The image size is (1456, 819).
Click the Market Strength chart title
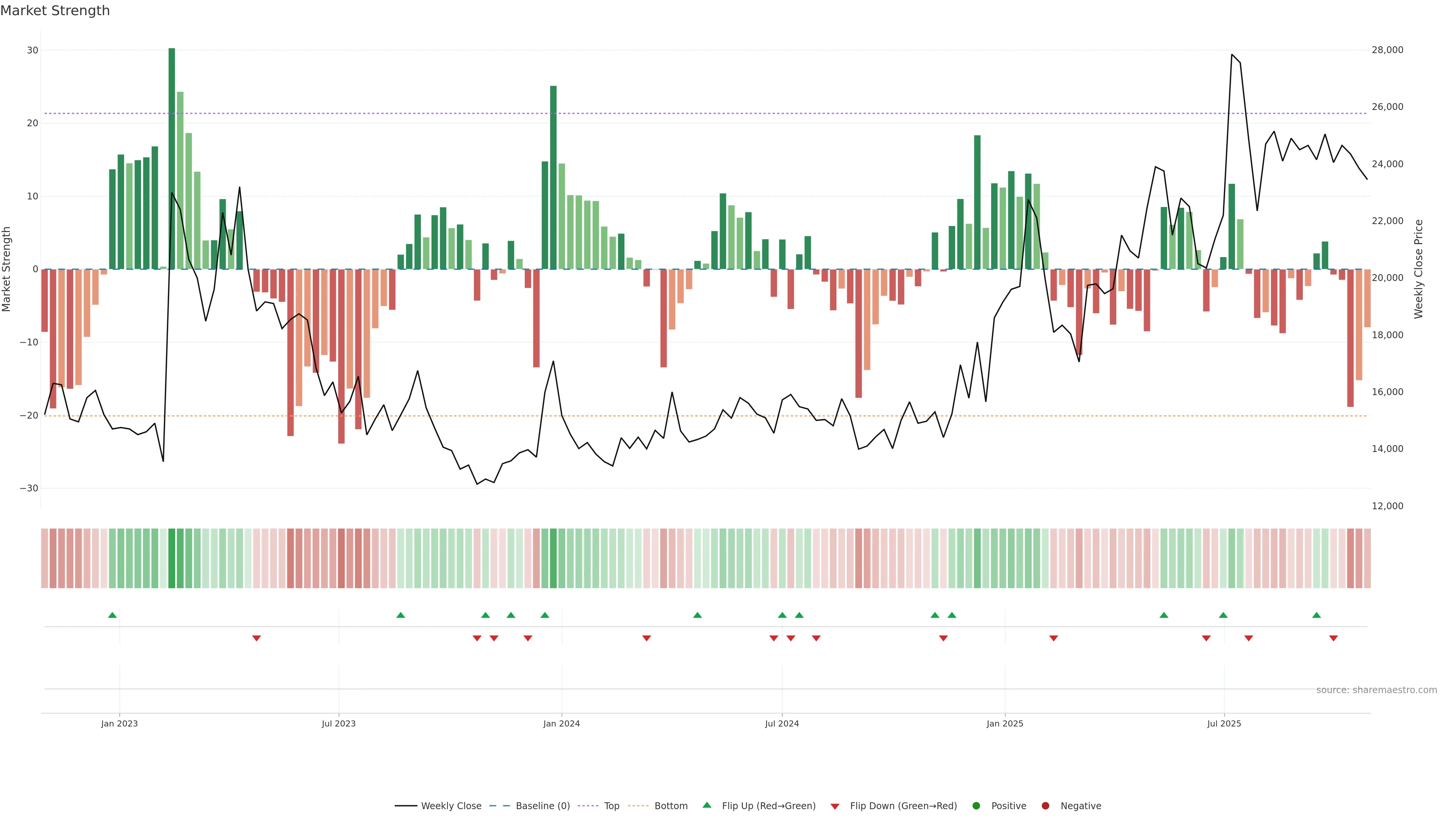pos(55,11)
